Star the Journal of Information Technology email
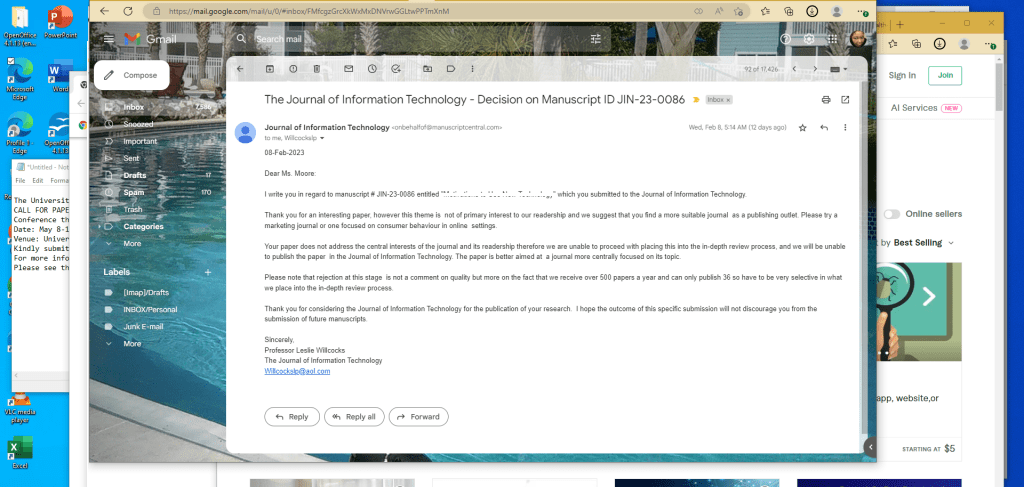This screenshot has width=1024, height=487. tap(803, 128)
